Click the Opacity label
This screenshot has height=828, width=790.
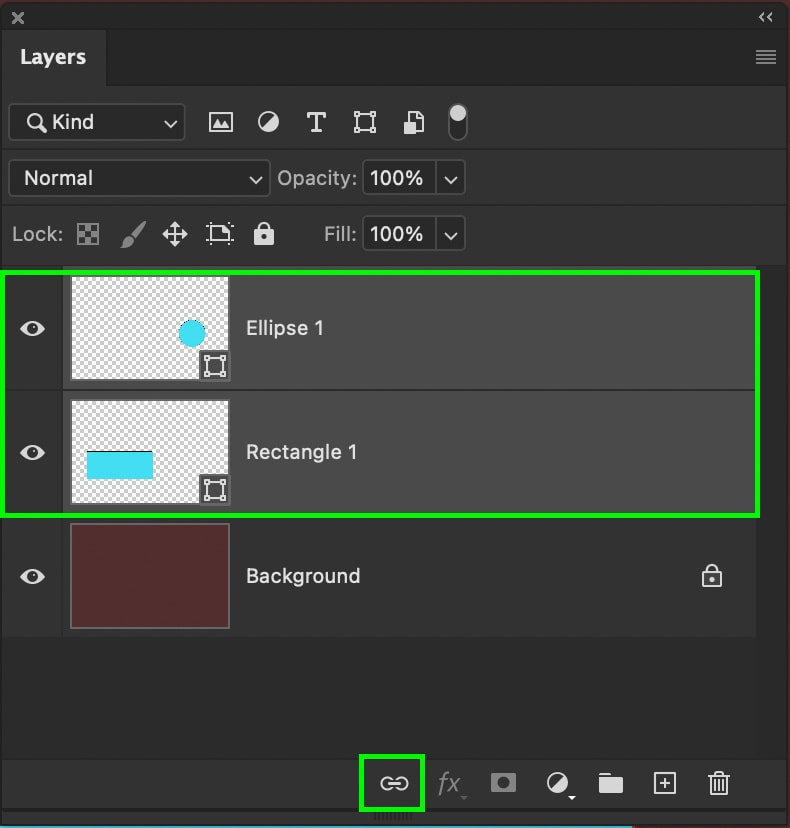pyautogui.click(x=317, y=178)
